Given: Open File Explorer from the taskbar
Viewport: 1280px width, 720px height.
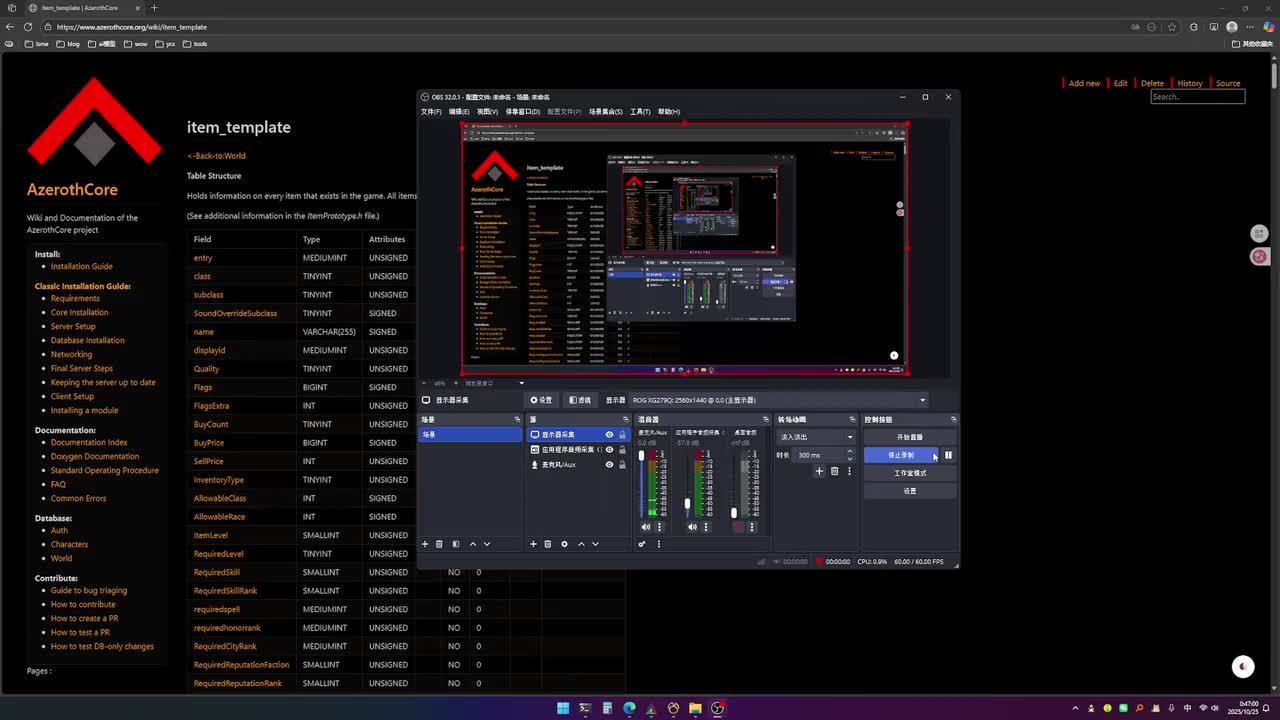Looking at the screenshot, I should coord(695,708).
